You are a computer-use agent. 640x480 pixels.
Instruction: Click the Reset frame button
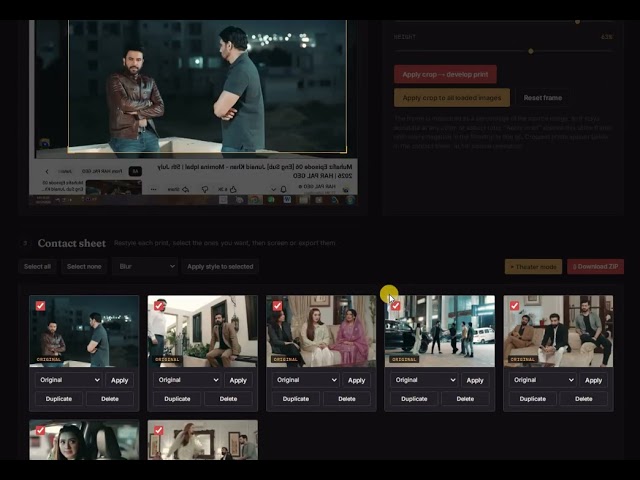click(542, 98)
